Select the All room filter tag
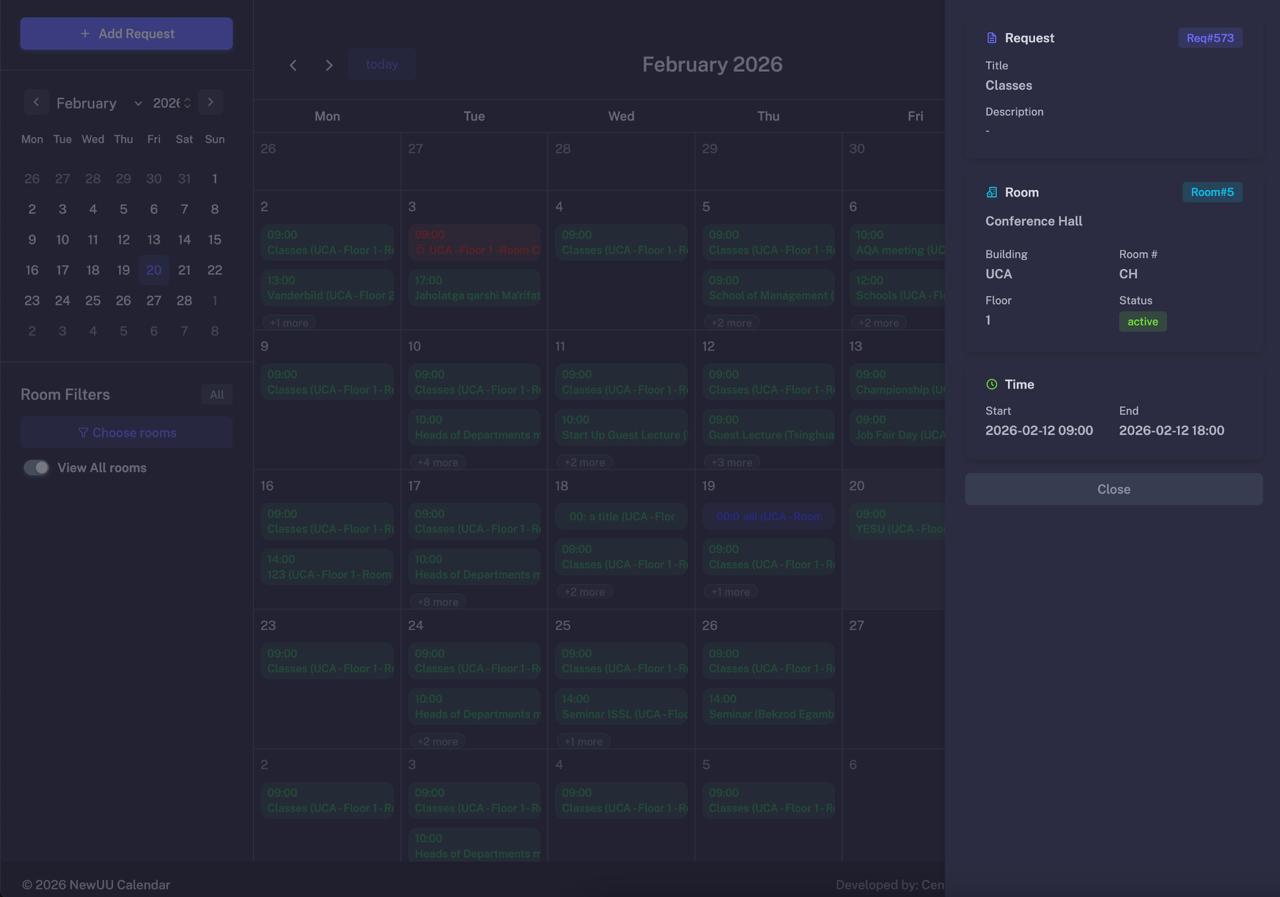The width and height of the screenshot is (1280, 897). tap(216, 394)
